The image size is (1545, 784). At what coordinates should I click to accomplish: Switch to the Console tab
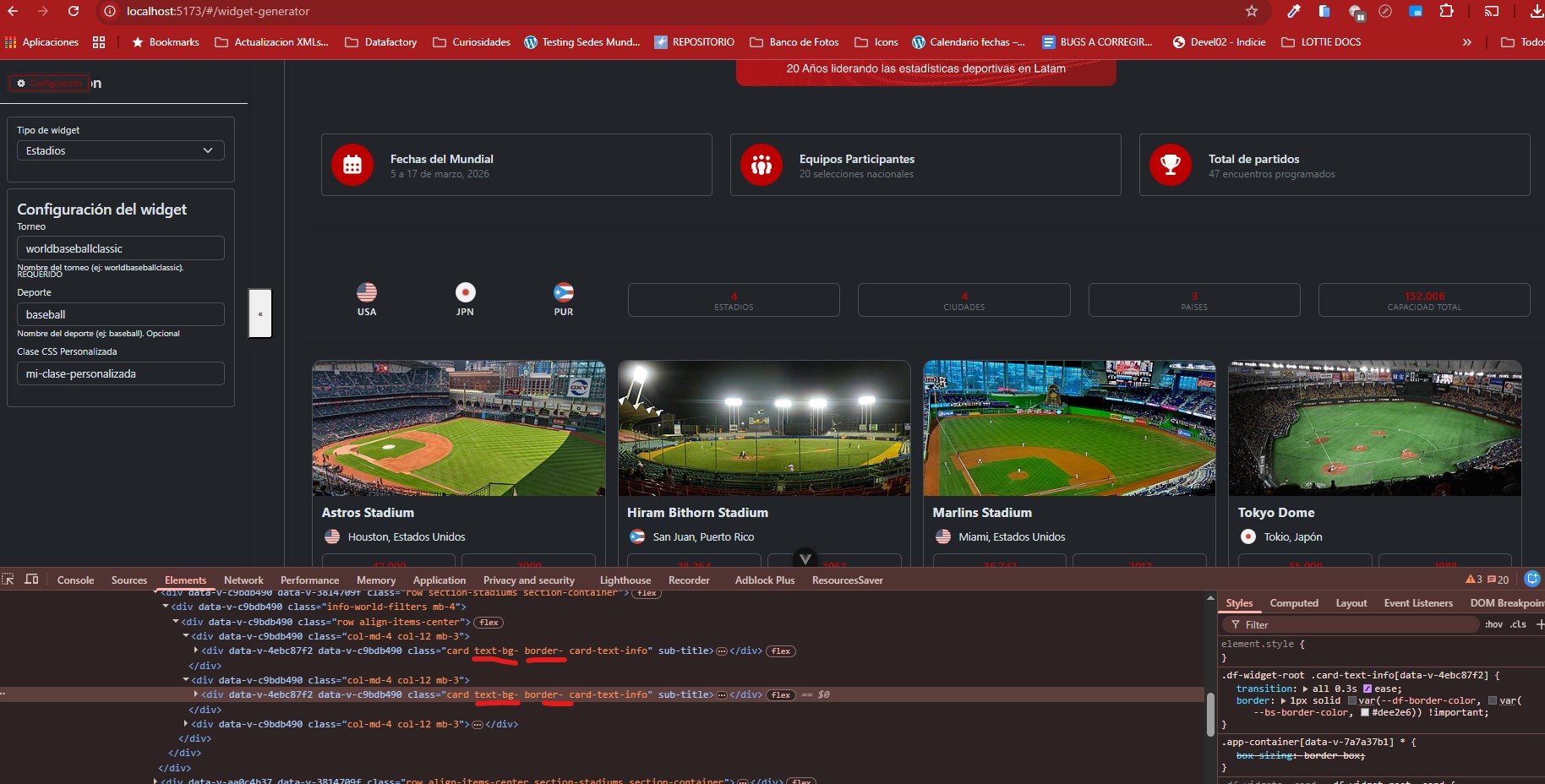click(x=75, y=580)
